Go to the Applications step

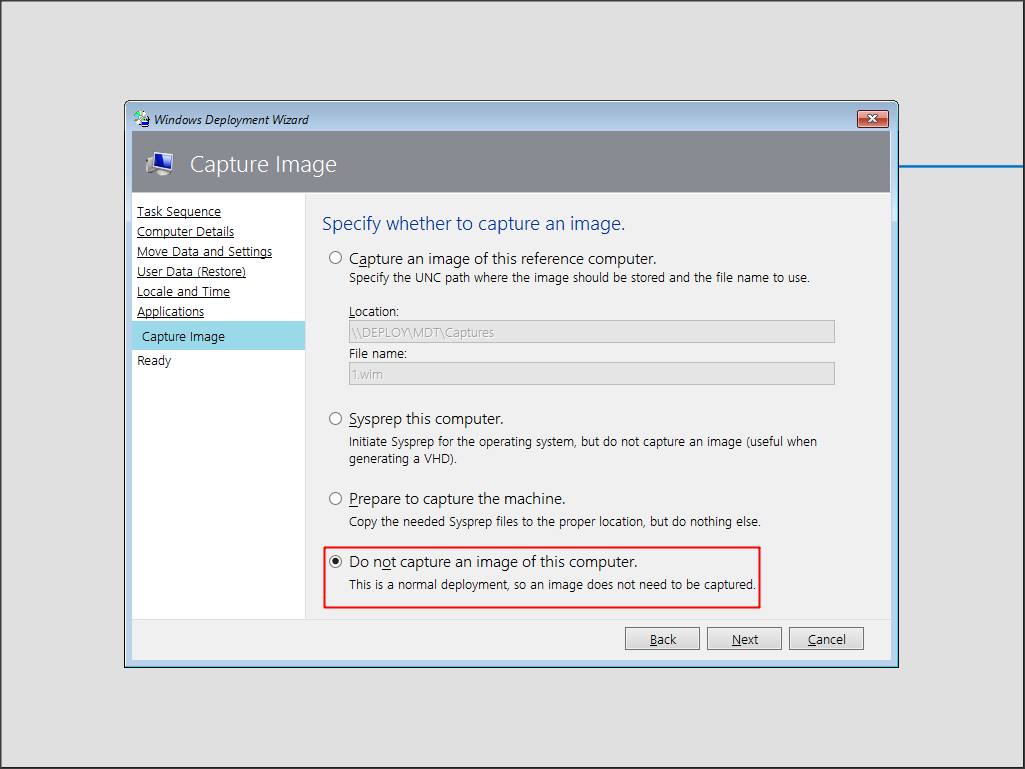click(170, 312)
